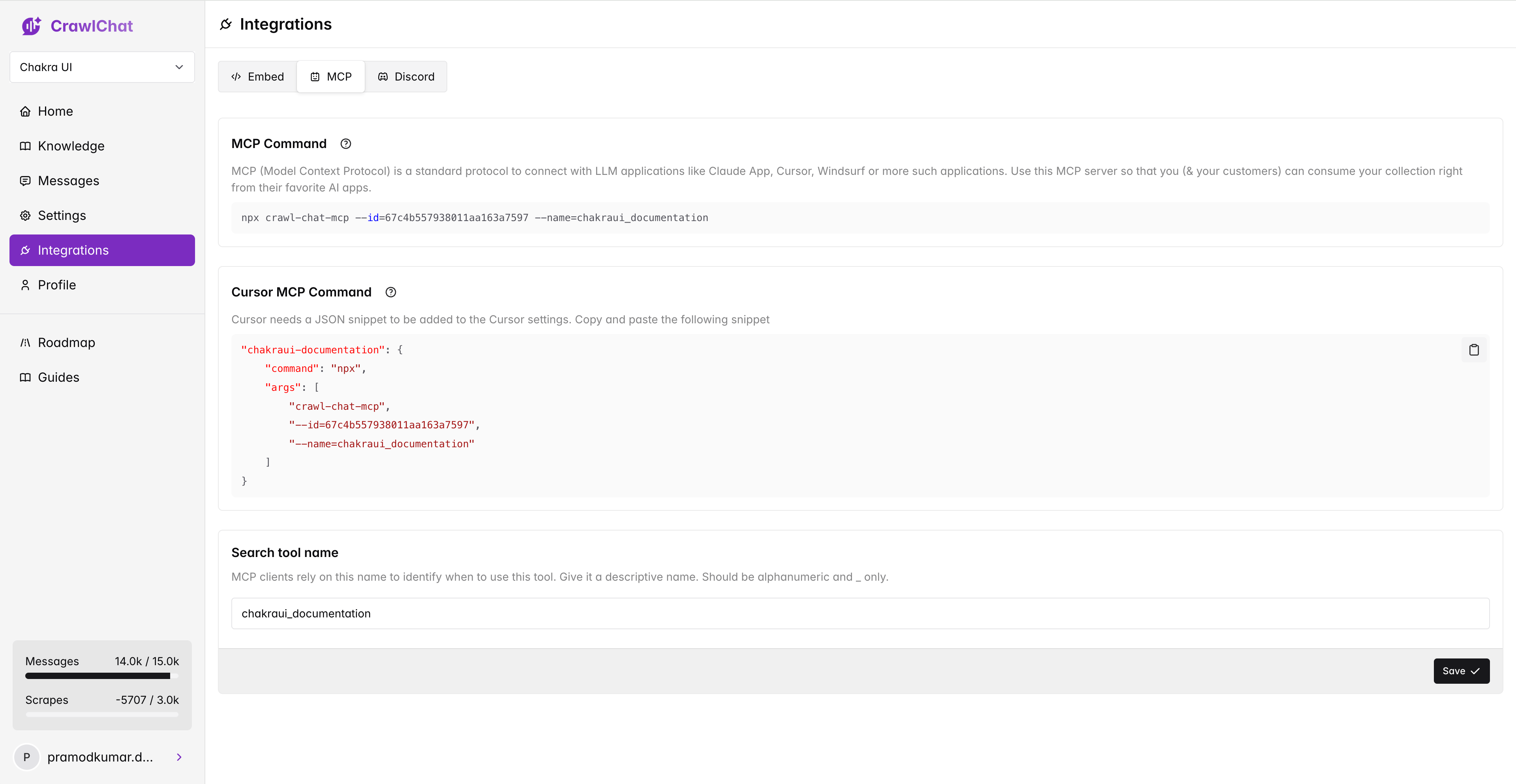This screenshot has width=1516, height=784.
Task: Click the Messages usage progress bar
Action: (101, 676)
